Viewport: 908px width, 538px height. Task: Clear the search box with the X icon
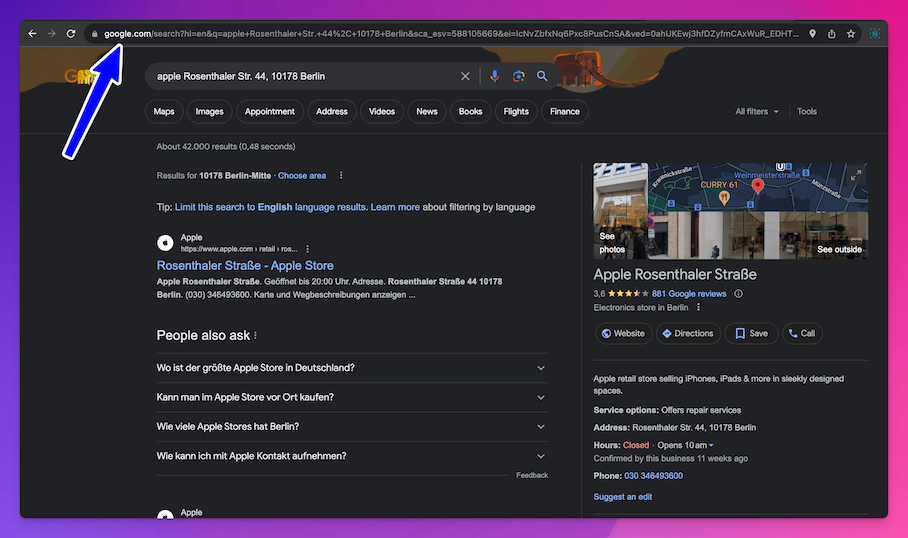(x=465, y=76)
